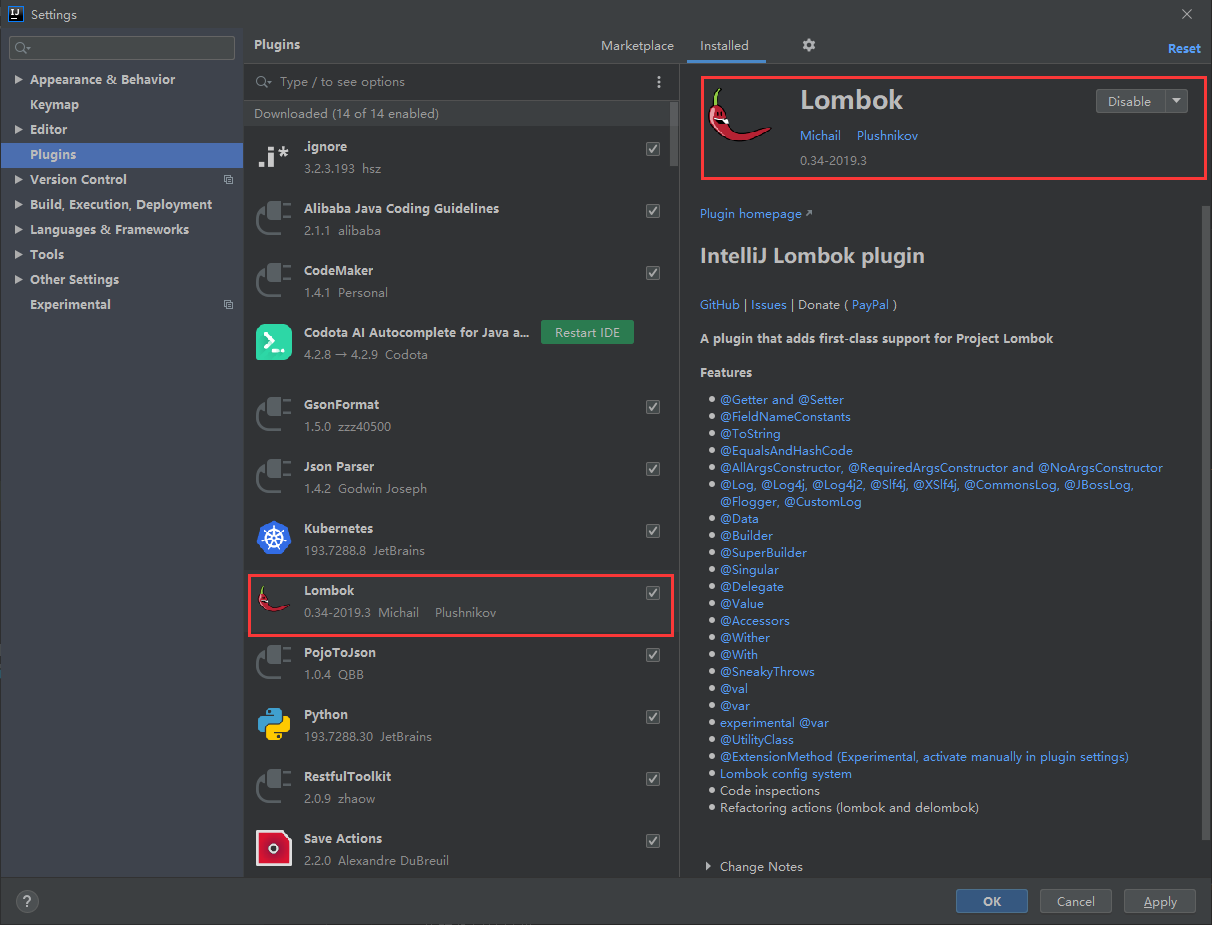The height and width of the screenshot is (925, 1212).
Task: Expand the Tools settings tree arrow
Action: [x=19, y=255]
